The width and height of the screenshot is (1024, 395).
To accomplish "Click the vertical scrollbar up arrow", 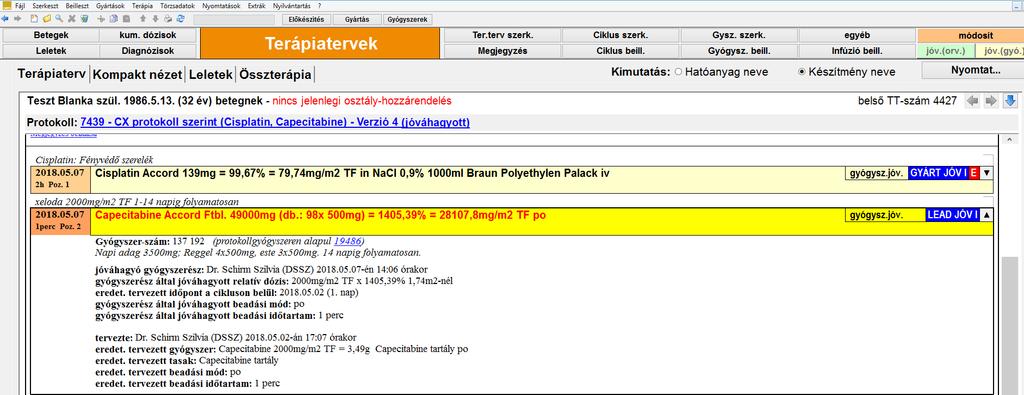I will tap(1010, 140).
